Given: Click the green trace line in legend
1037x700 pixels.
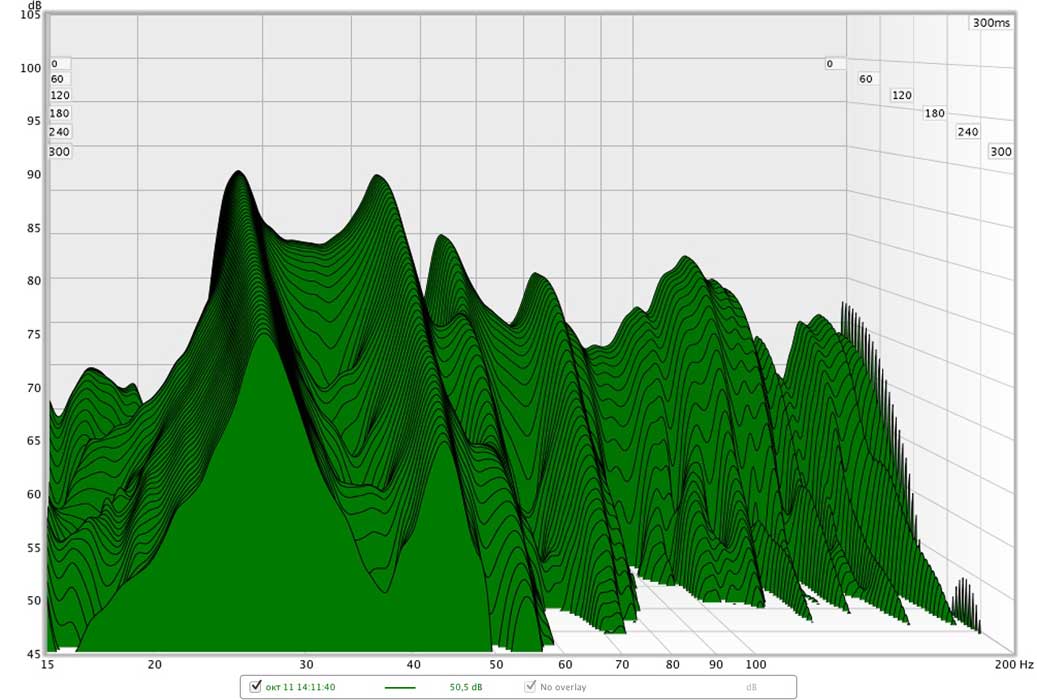Looking at the screenshot, I should click(x=402, y=687).
